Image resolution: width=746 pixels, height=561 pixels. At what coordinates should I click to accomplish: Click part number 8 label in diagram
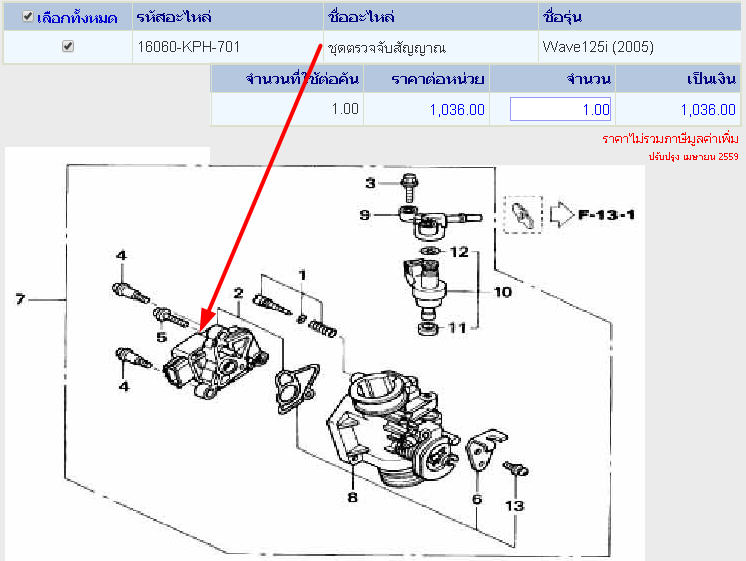pyautogui.click(x=352, y=497)
